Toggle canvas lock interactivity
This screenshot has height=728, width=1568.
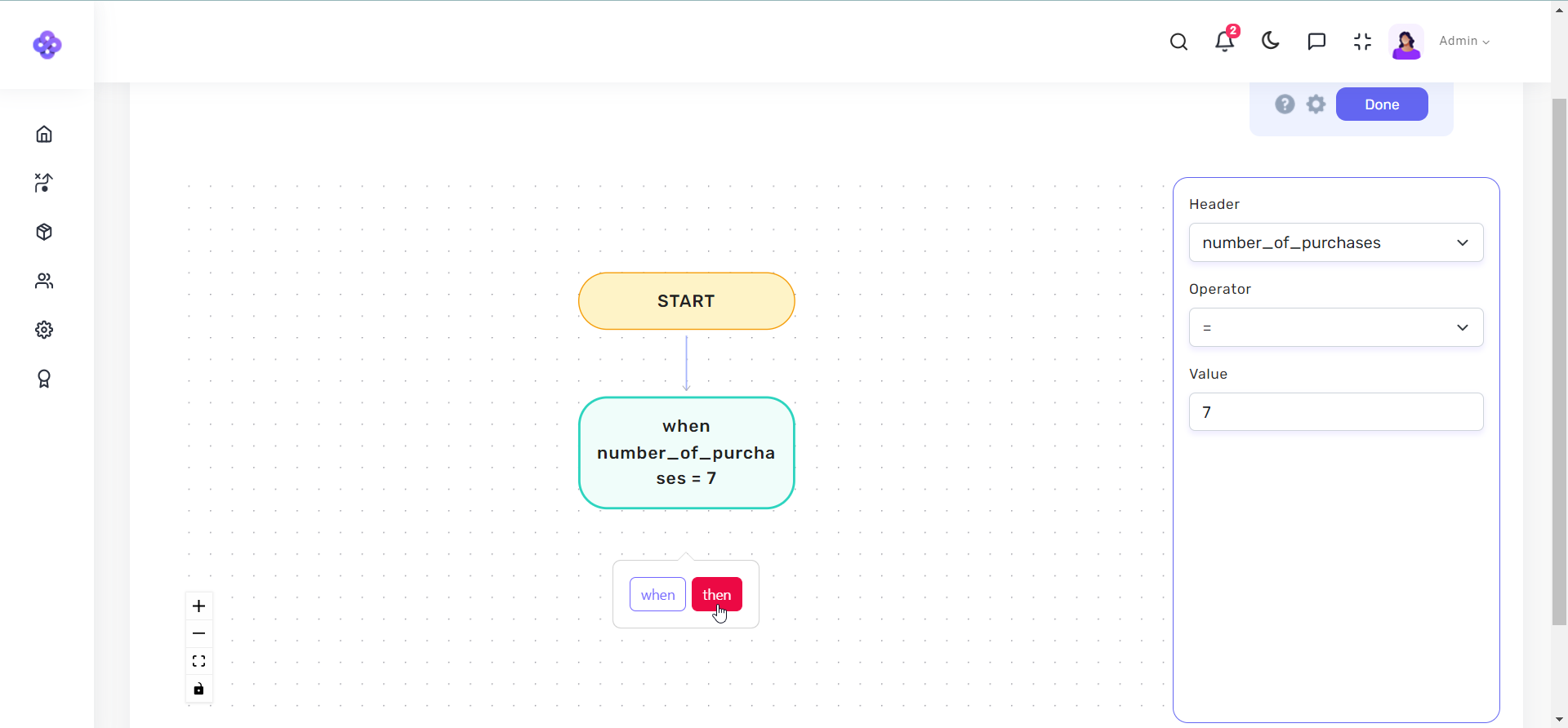pyautogui.click(x=198, y=689)
